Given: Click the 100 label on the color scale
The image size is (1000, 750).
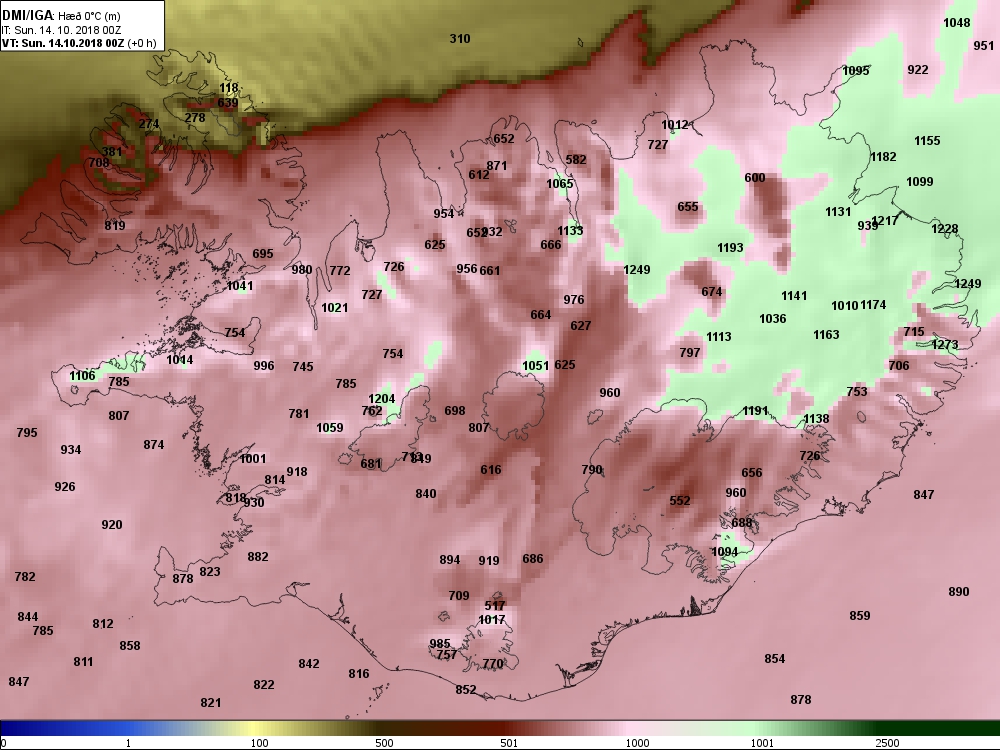Looking at the screenshot, I should [259, 743].
